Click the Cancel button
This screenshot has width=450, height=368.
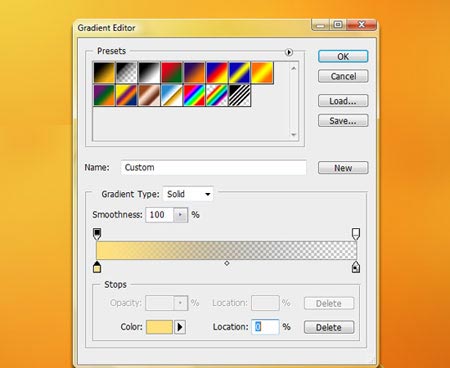pos(343,76)
